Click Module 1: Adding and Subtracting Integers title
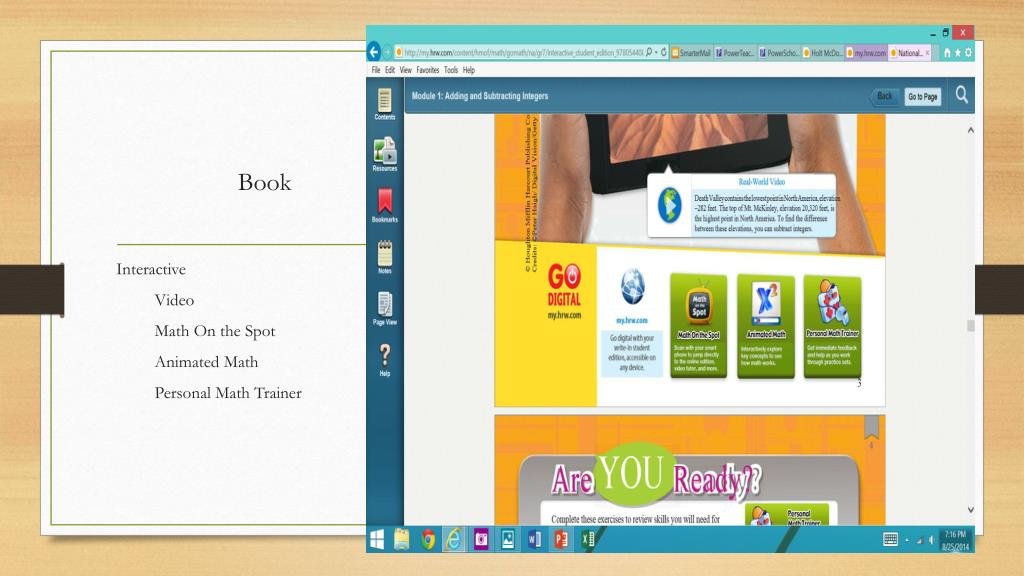The width and height of the screenshot is (1024, 576). (480, 96)
